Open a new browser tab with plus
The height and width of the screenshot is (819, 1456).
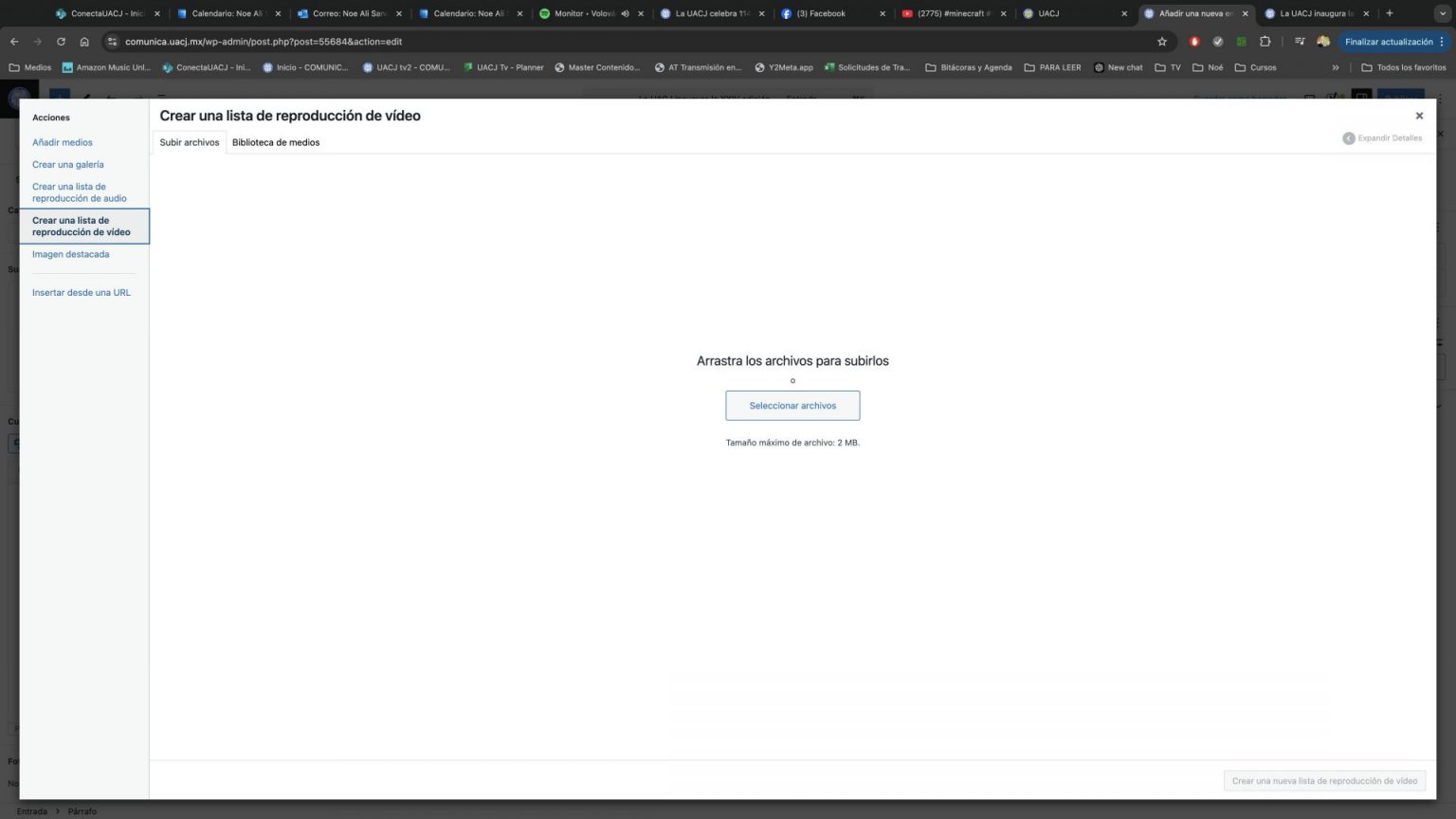pos(1390,13)
